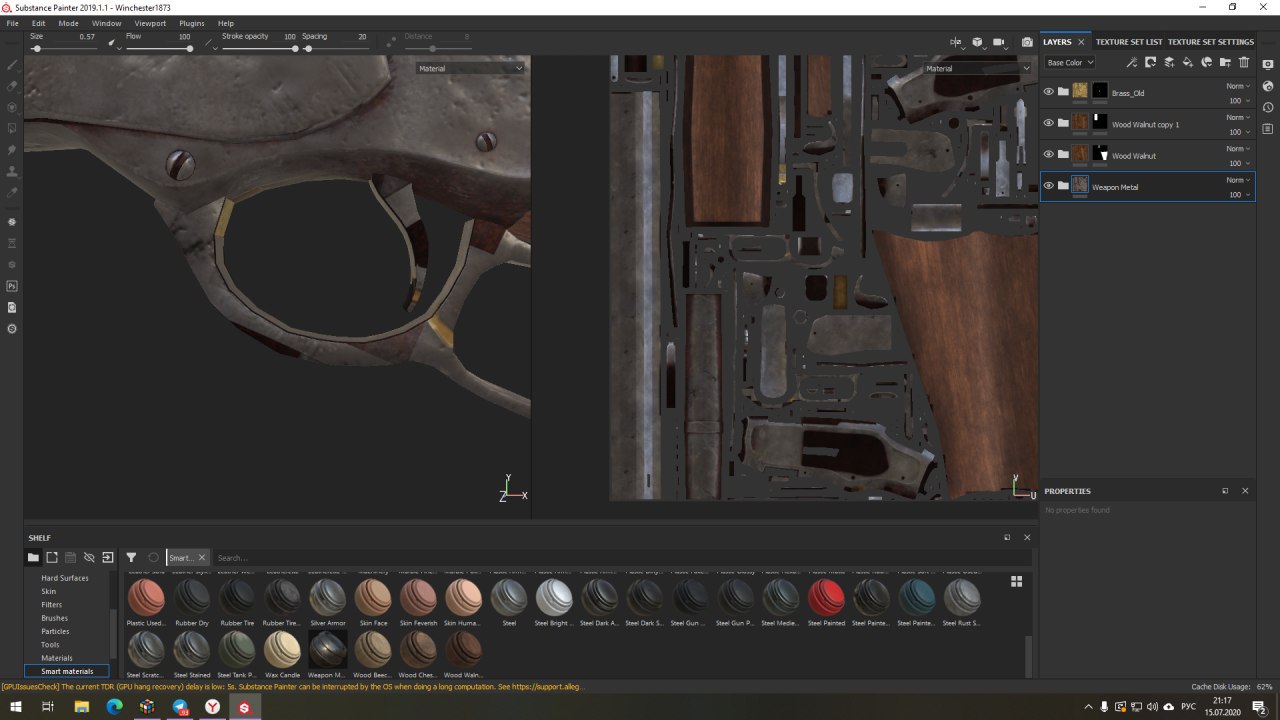1280x720 pixels.
Task: Open Yandex Browser from the taskbar
Action: (213, 707)
